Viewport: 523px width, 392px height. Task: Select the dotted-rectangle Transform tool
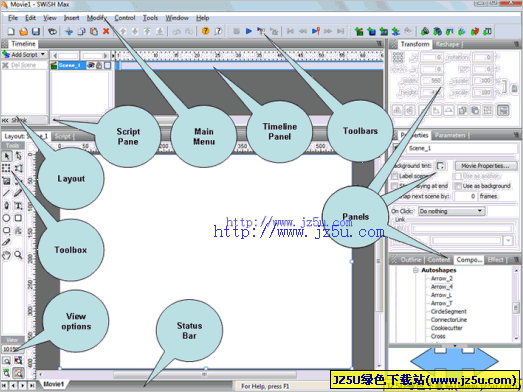tap(6, 168)
